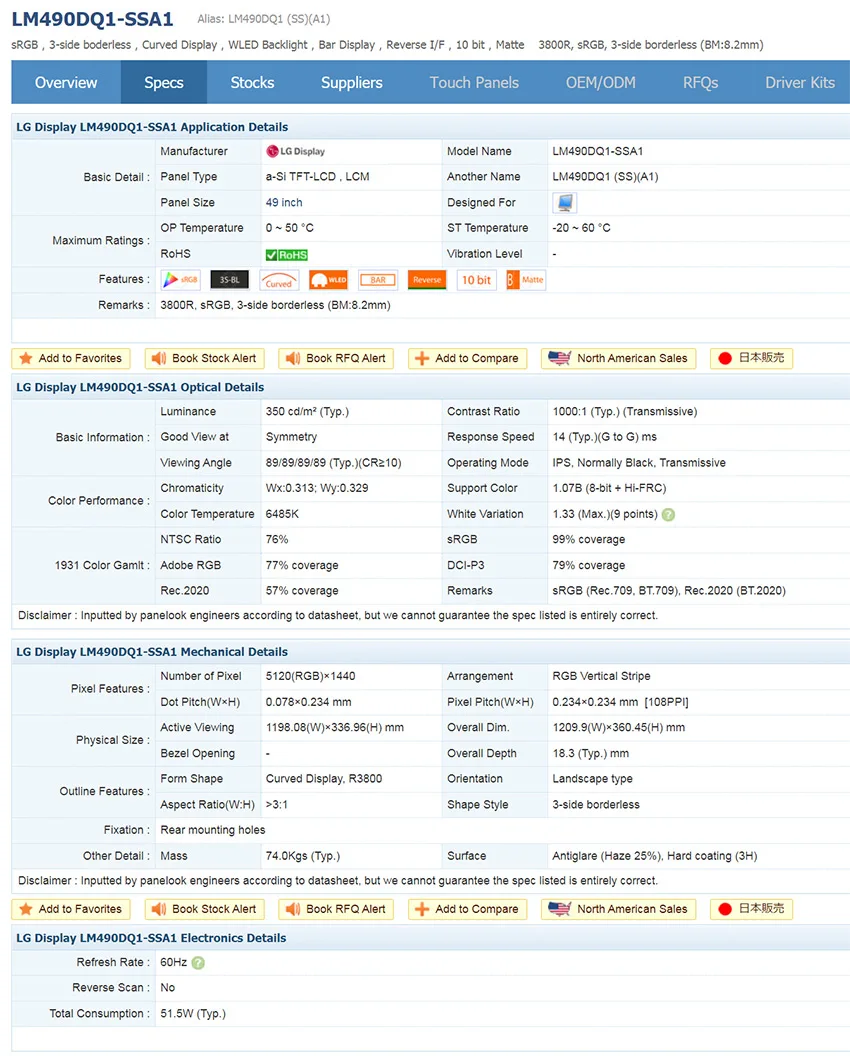Click Overall Dim. value 1209.9(W)×360.45(H) mm
This screenshot has width=850, height=1056.
(618, 727)
